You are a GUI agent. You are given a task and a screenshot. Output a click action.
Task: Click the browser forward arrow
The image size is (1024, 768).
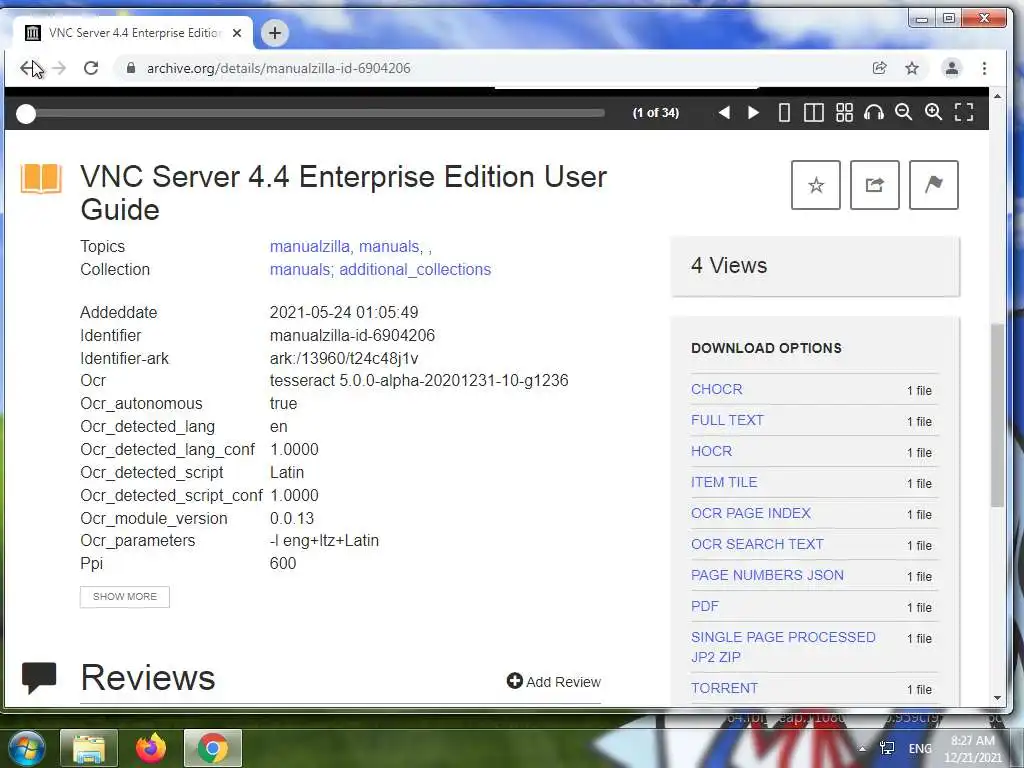59,68
